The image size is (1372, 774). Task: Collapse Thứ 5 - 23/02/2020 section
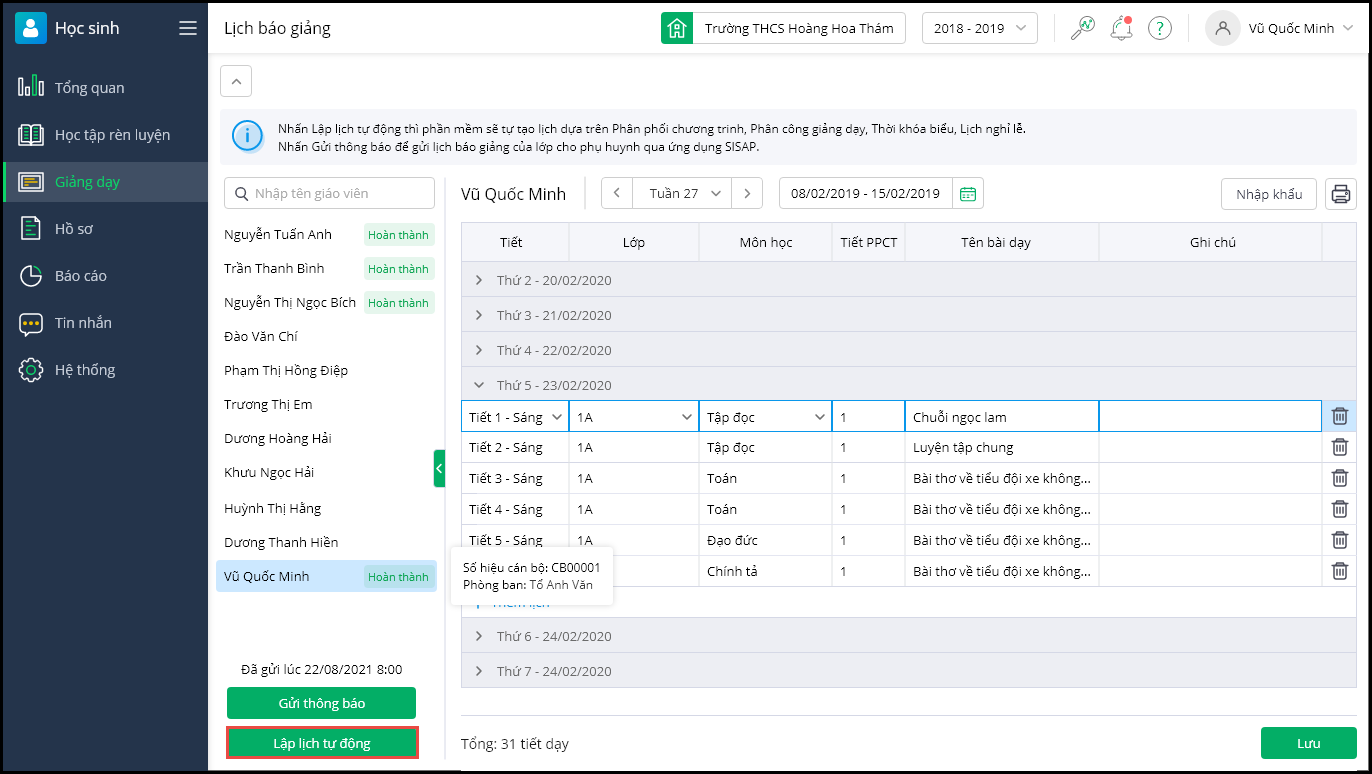tap(479, 385)
